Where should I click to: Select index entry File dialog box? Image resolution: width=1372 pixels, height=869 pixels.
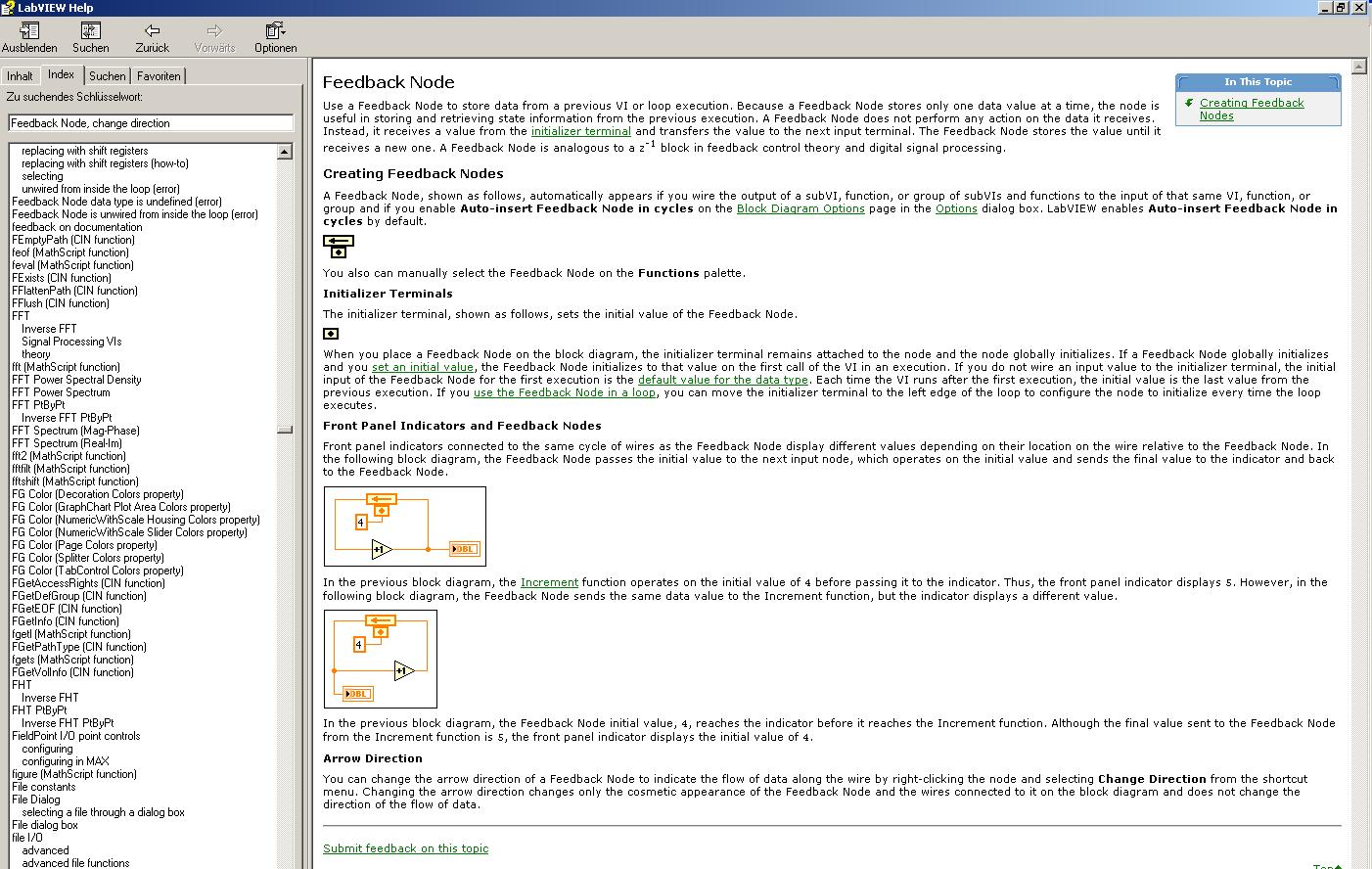(45, 825)
